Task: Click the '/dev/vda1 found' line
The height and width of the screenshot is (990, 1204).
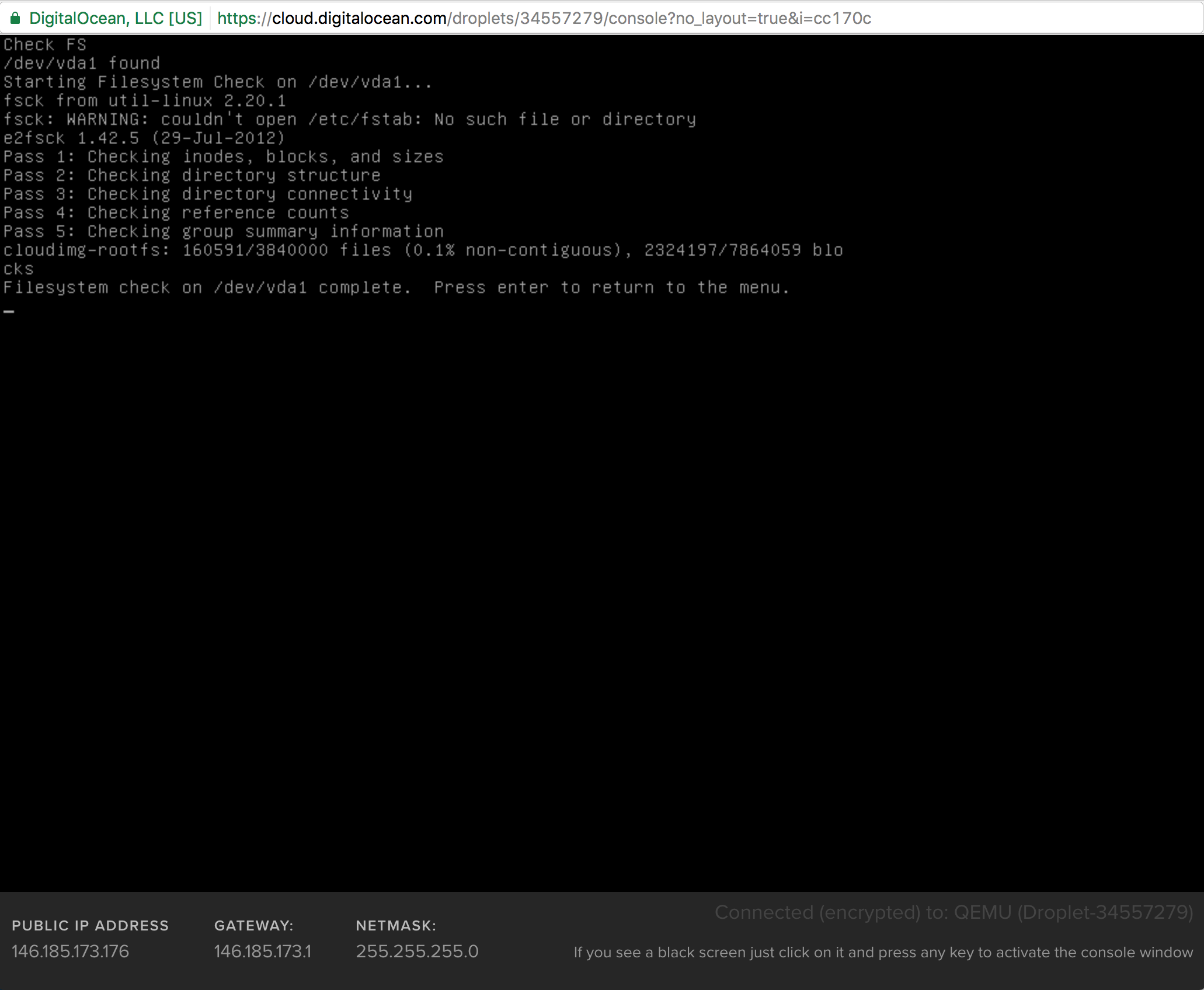Action: (82, 63)
